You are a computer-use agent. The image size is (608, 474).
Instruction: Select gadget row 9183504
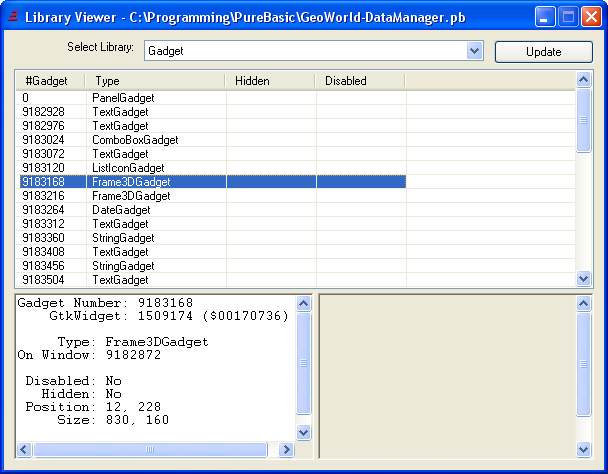click(212, 280)
